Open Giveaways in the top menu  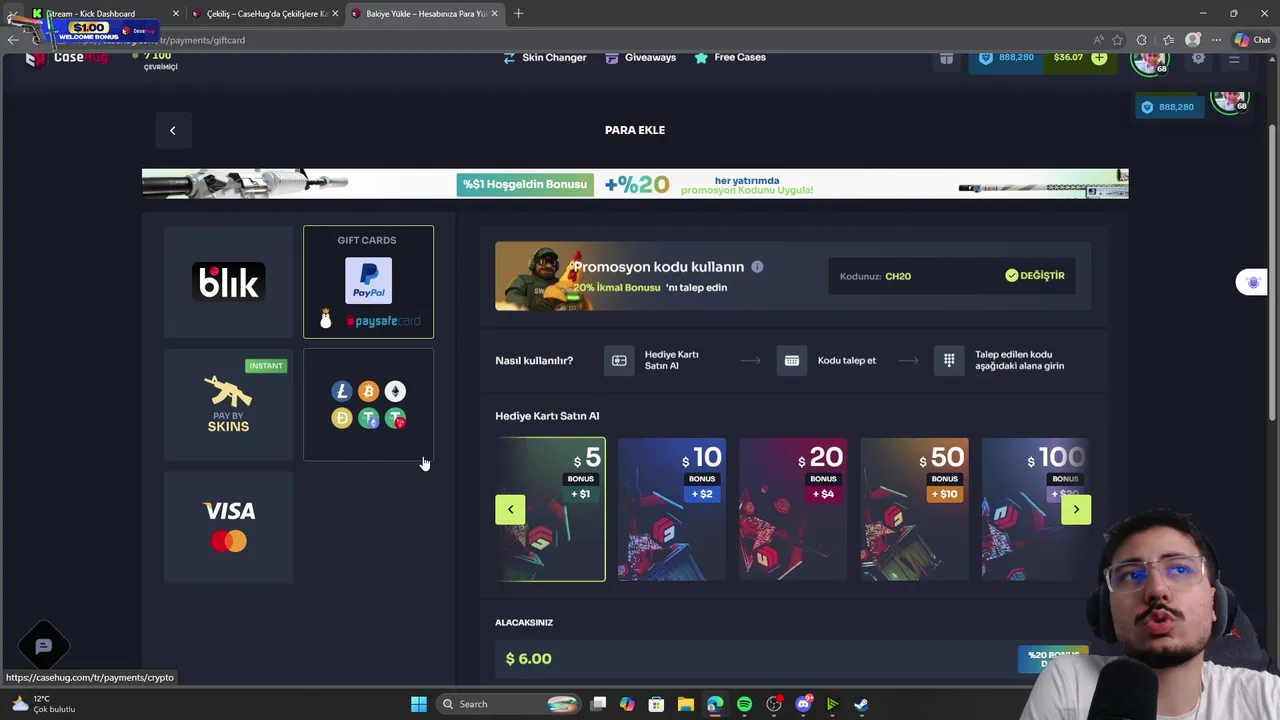click(641, 57)
